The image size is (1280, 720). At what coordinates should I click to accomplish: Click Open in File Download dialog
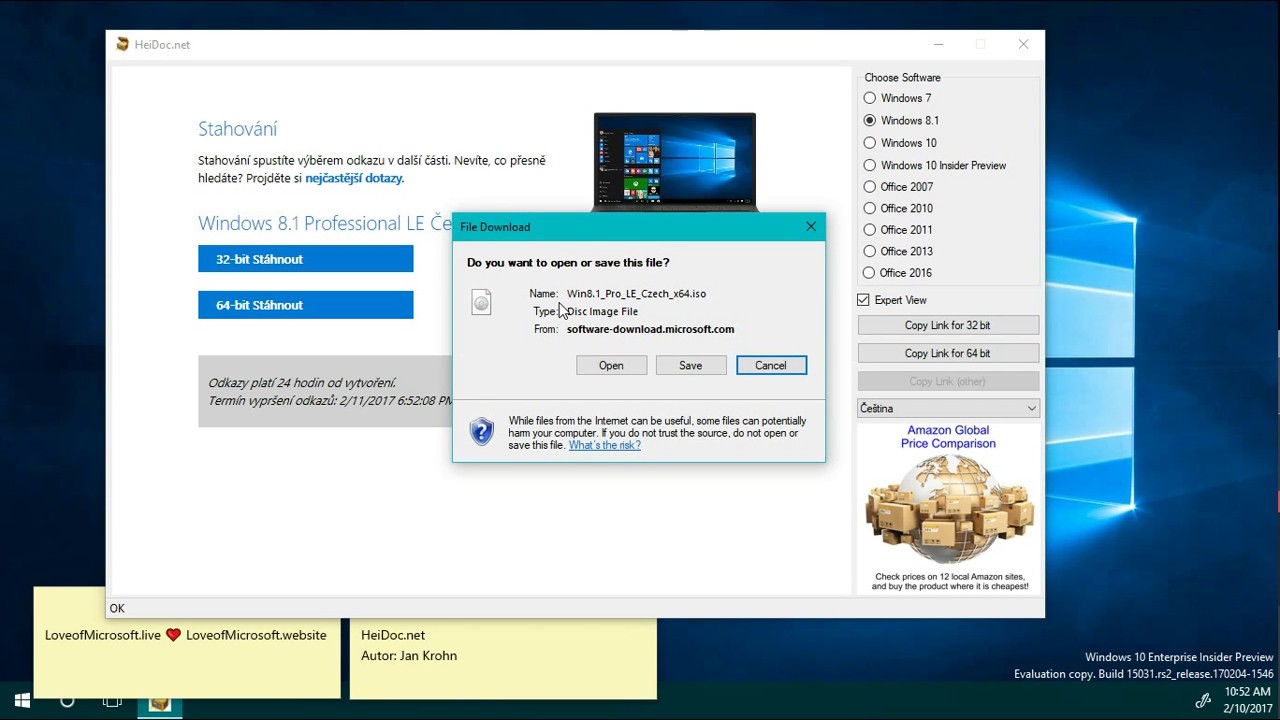coord(611,365)
